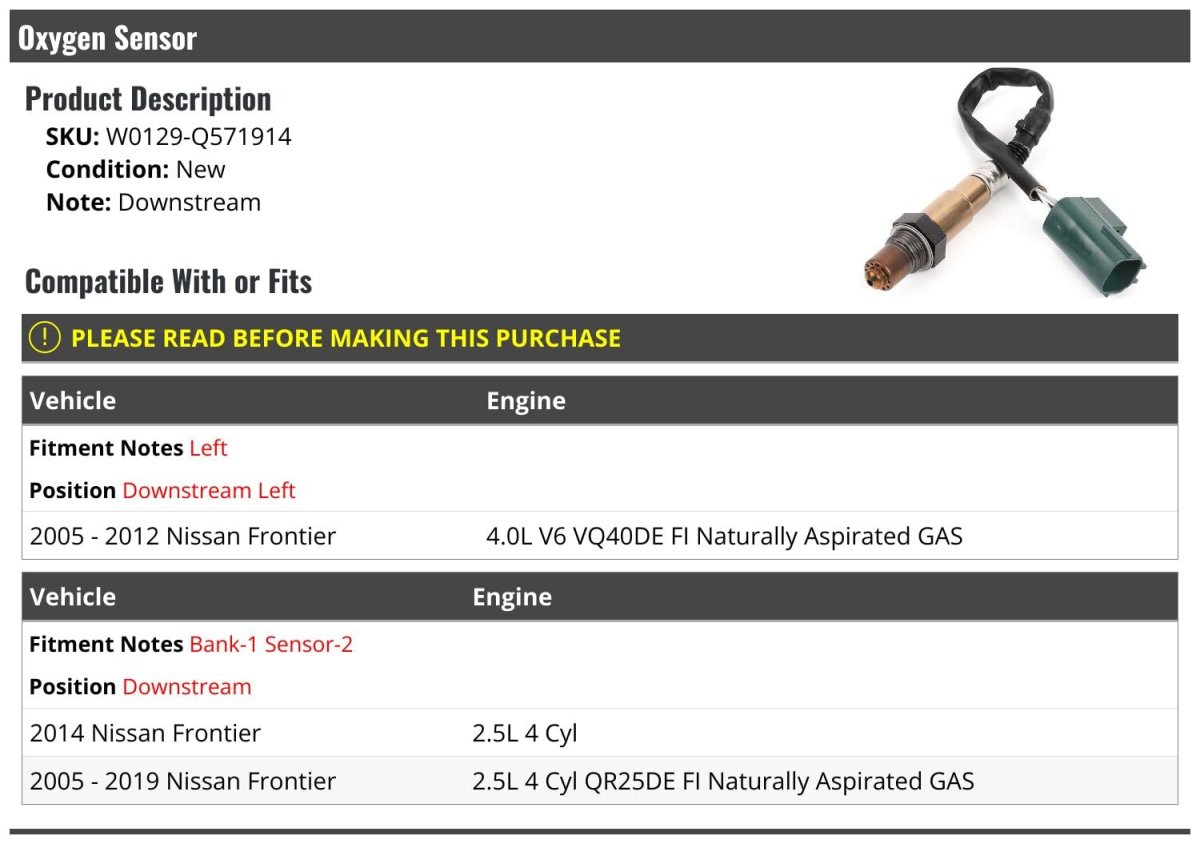Viewport: 1200px width, 844px height.
Task: Click the 2.5L 4 Cyl QR25DE engine entry
Action: click(723, 781)
